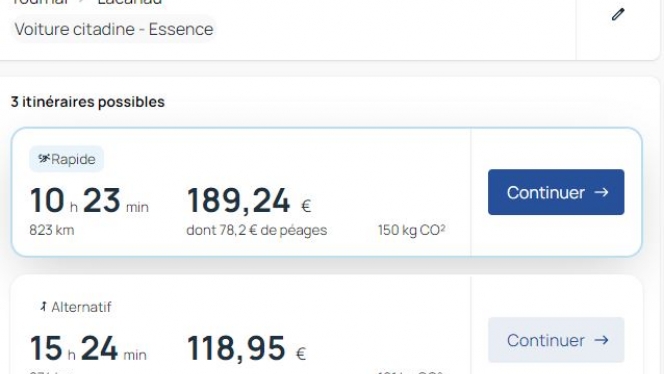Viewport: 664px width, 374px height.
Task: Click the 189,24 € price
Action: [249, 201]
